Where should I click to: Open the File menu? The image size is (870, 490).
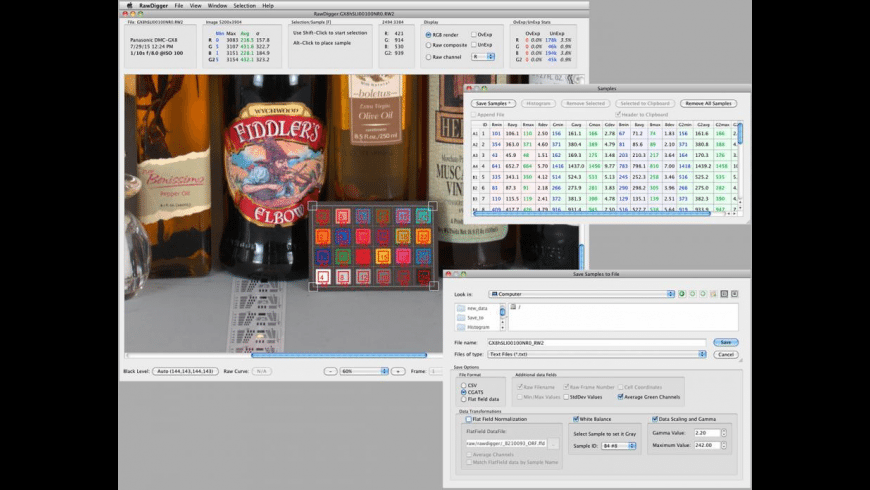click(179, 6)
